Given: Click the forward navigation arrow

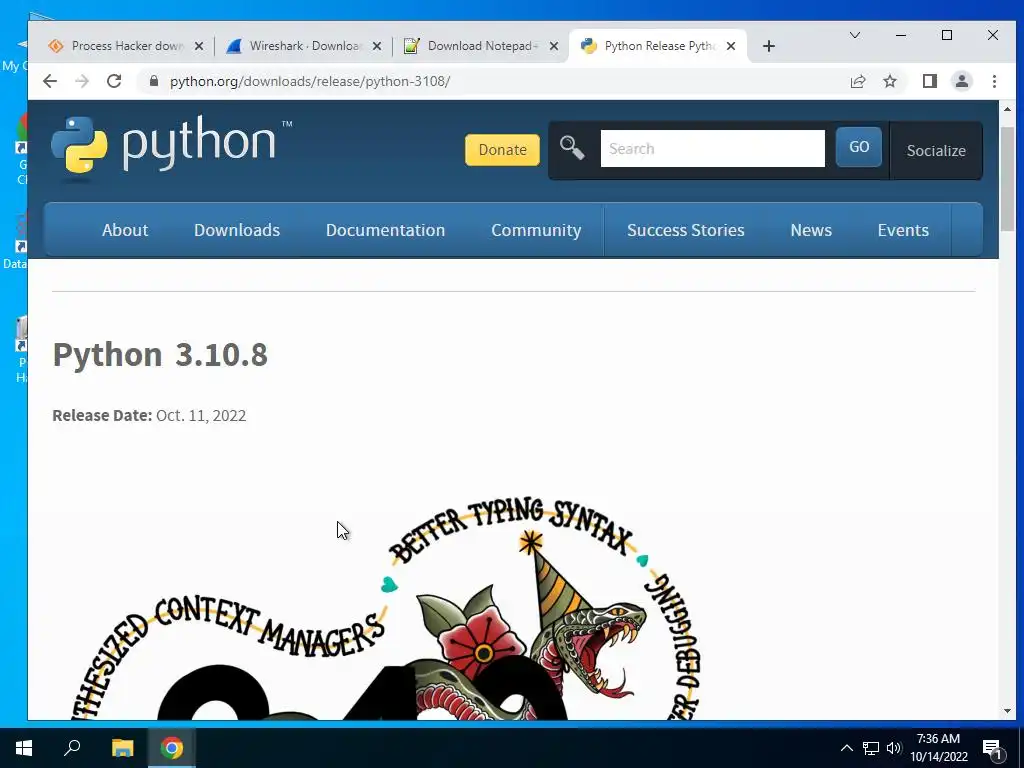Looking at the screenshot, I should (x=82, y=81).
